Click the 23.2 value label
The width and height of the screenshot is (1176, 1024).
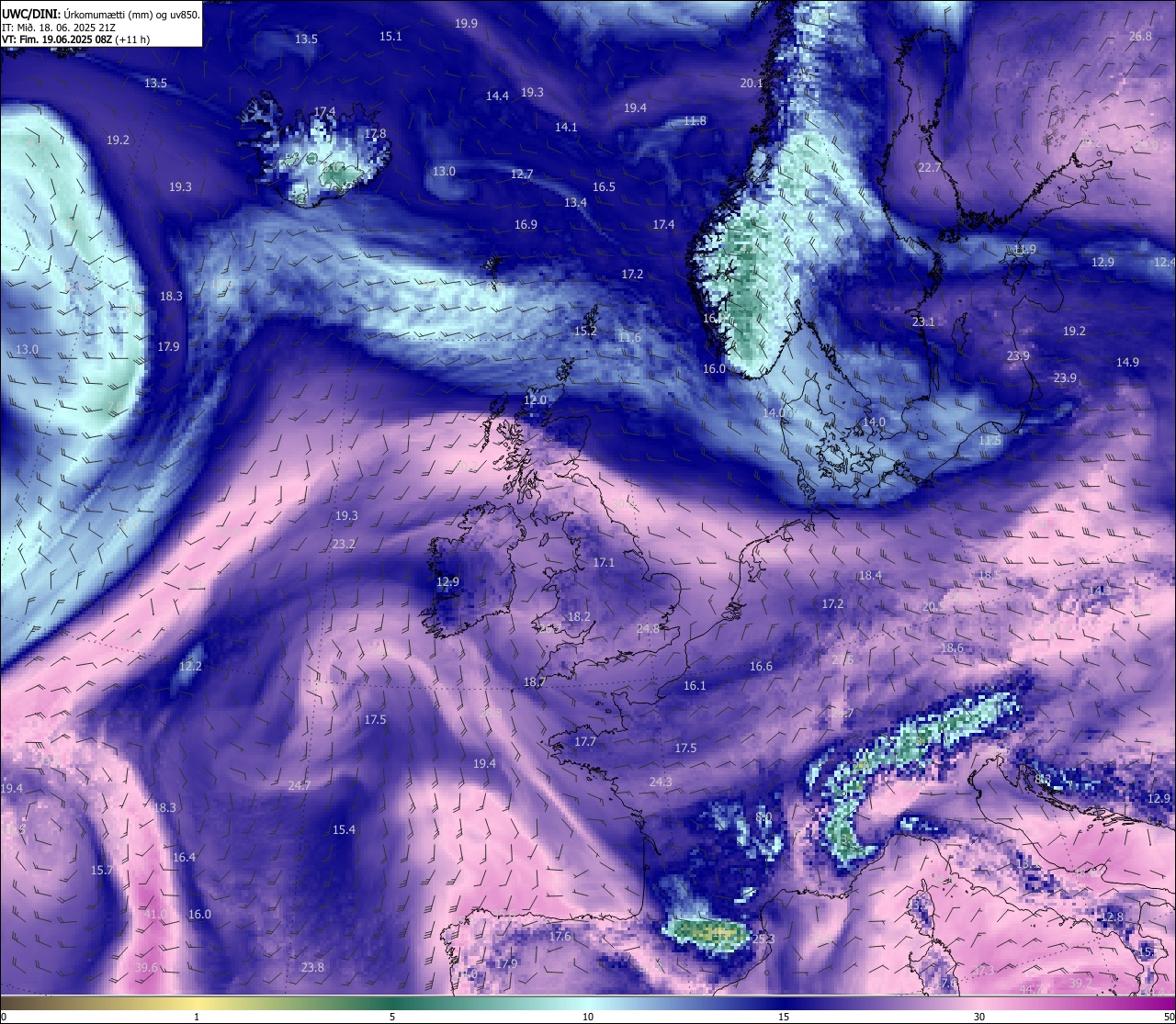click(344, 544)
